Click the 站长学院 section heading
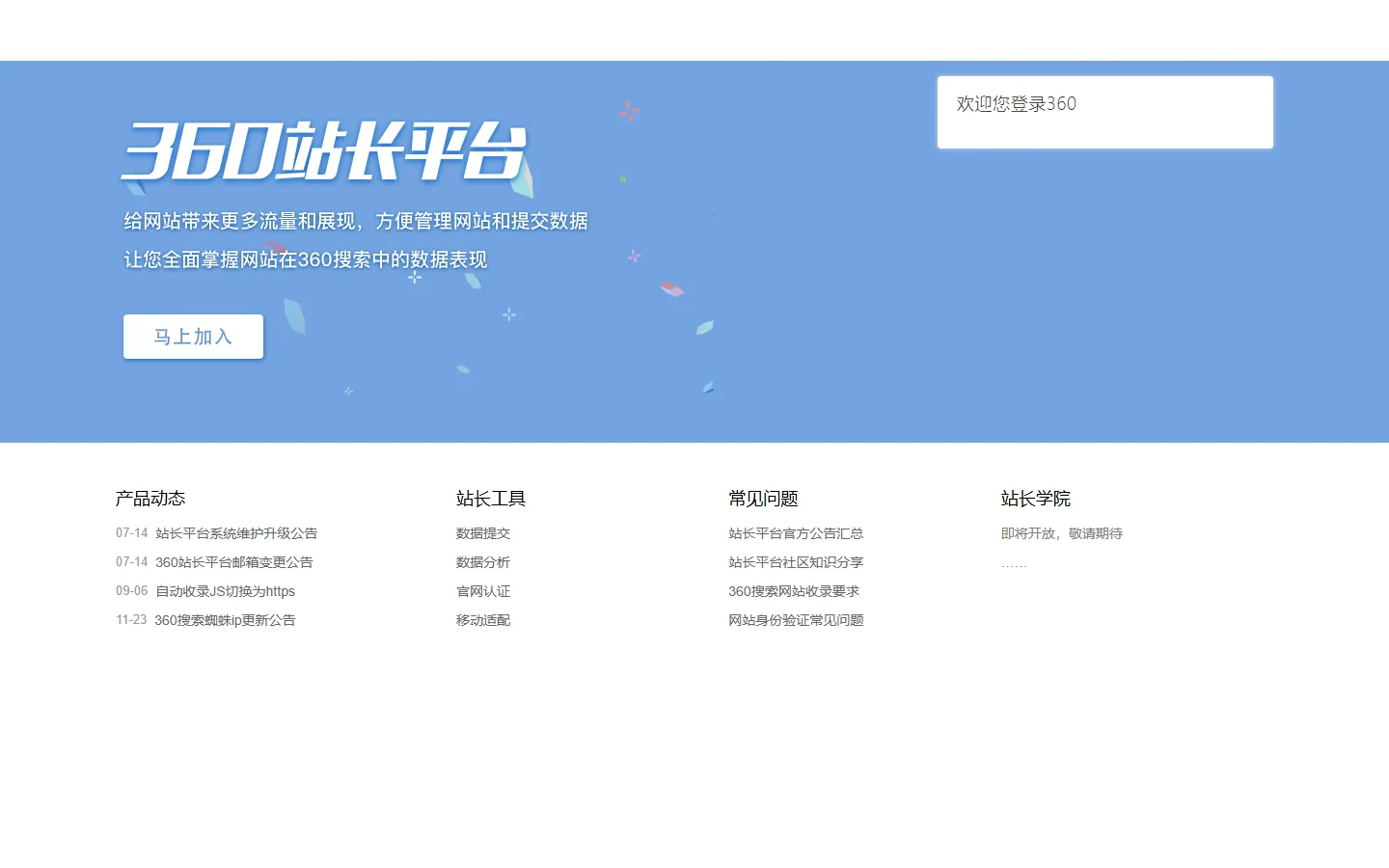The image size is (1389, 868). pos(1036,499)
